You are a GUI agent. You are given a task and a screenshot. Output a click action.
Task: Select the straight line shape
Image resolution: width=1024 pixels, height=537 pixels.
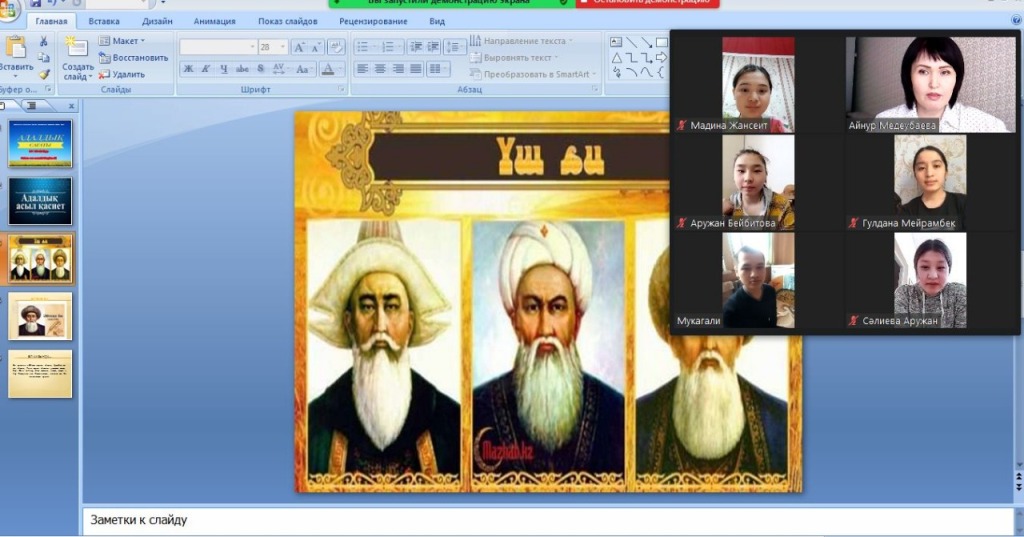tap(632, 42)
